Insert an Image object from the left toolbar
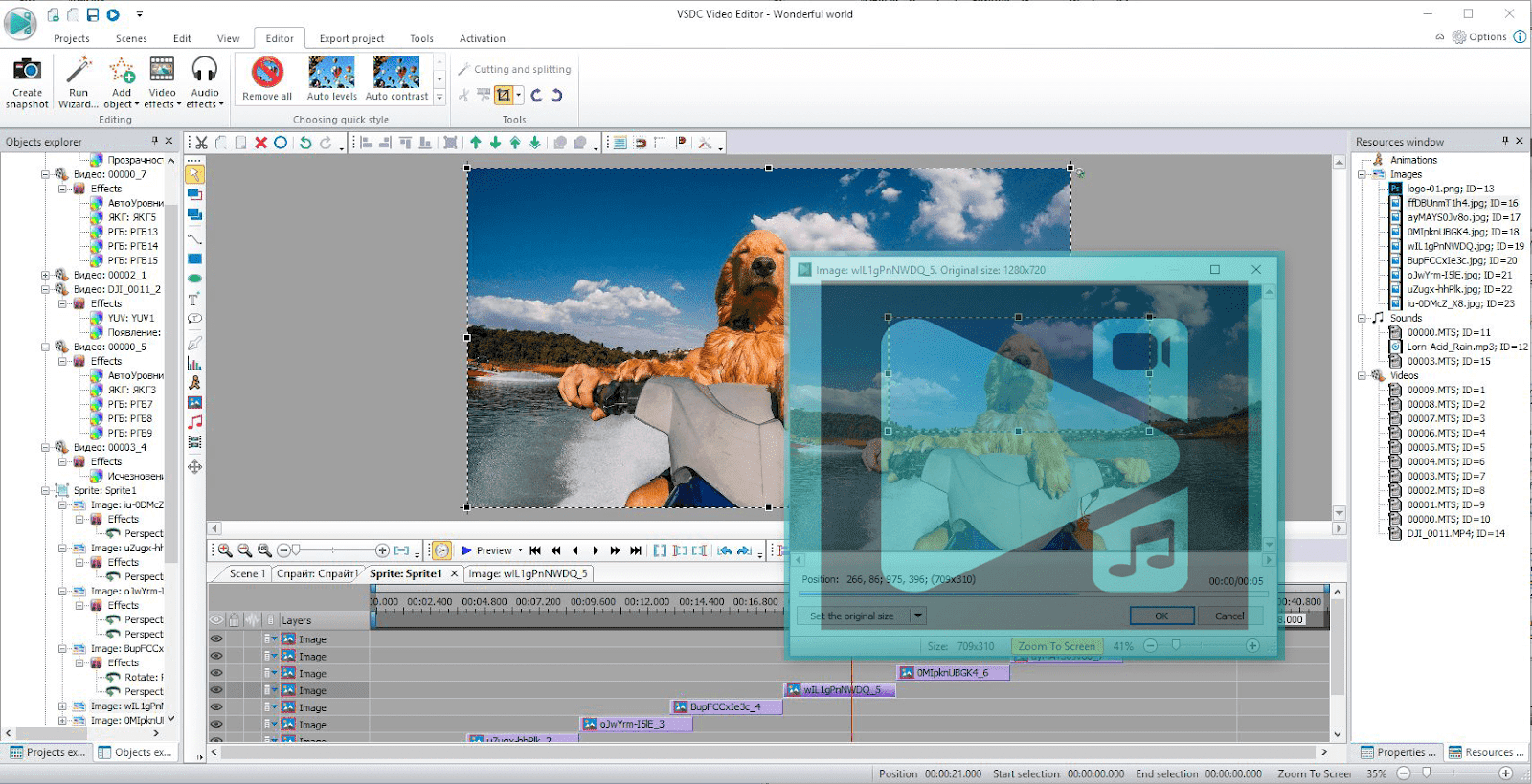The width and height of the screenshot is (1532, 784). pyautogui.click(x=194, y=402)
